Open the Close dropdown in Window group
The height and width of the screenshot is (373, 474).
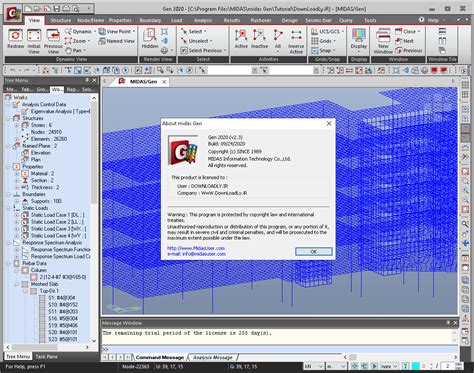pyautogui.click(x=407, y=32)
